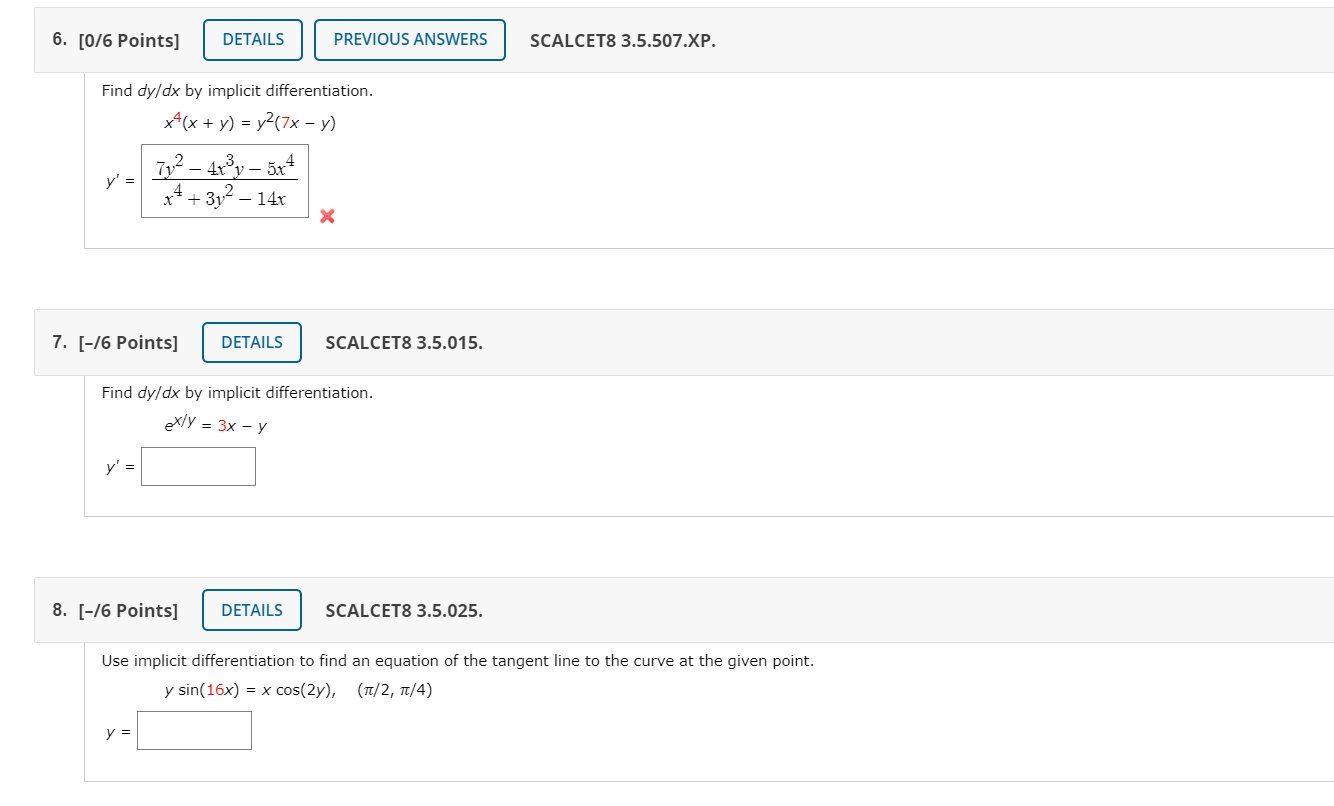Viewport: 1334px width, 806px height.
Task: Click the equation x⁴(x + y) = y²(7x − y)
Action: pos(250,123)
